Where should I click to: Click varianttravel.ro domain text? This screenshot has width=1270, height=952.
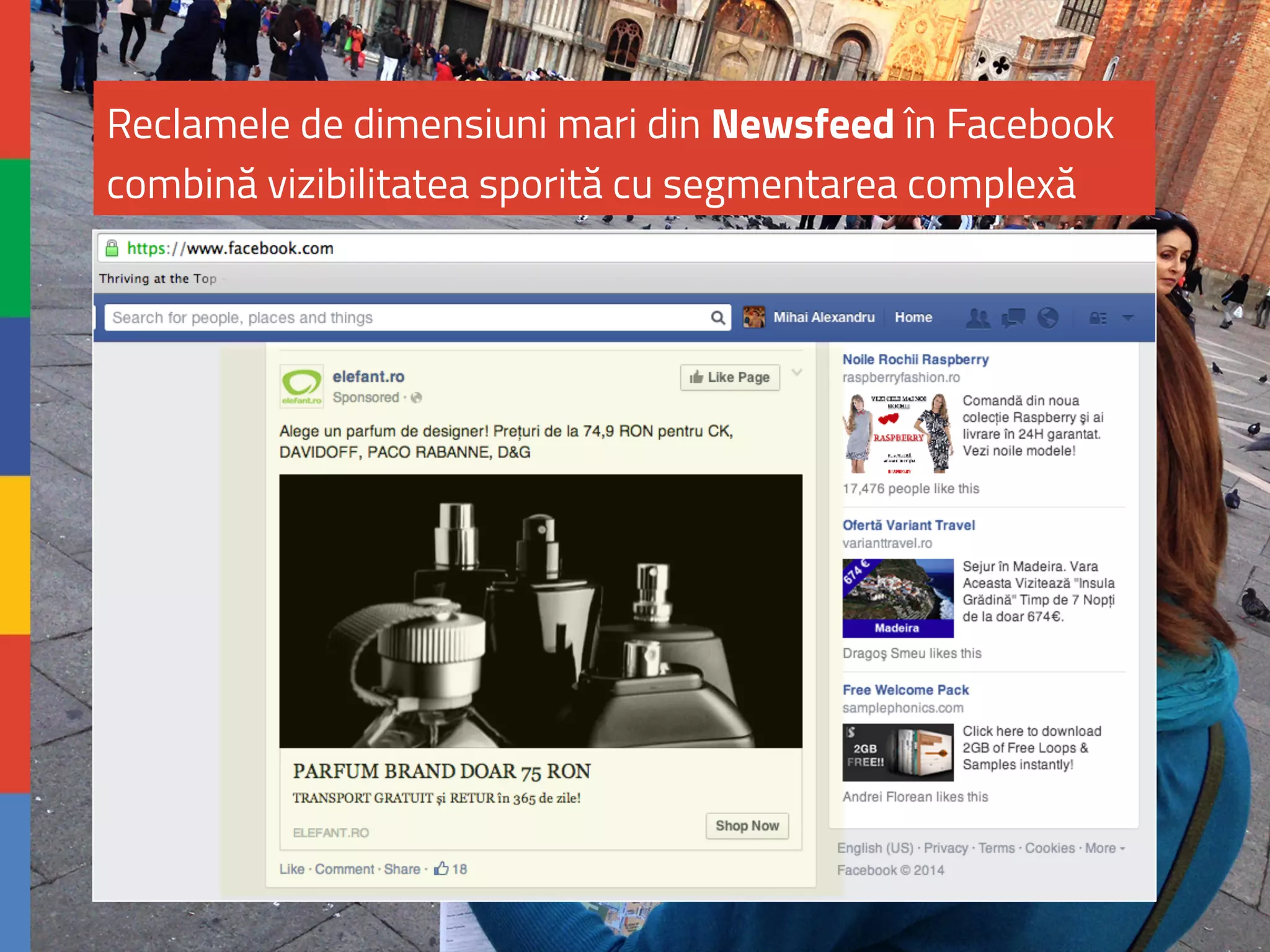coord(887,544)
